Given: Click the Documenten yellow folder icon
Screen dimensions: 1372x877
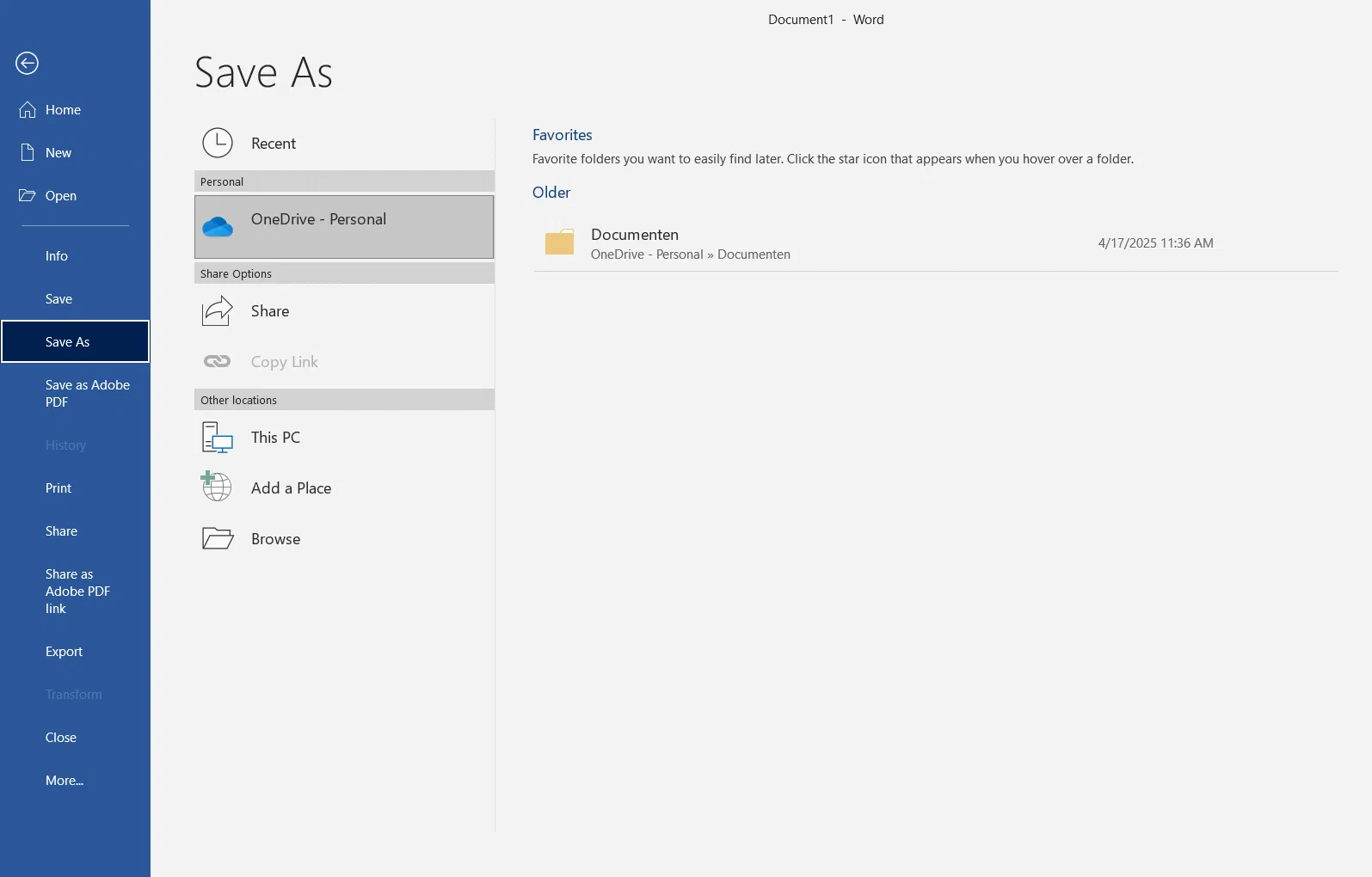Looking at the screenshot, I should click(x=559, y=242).
